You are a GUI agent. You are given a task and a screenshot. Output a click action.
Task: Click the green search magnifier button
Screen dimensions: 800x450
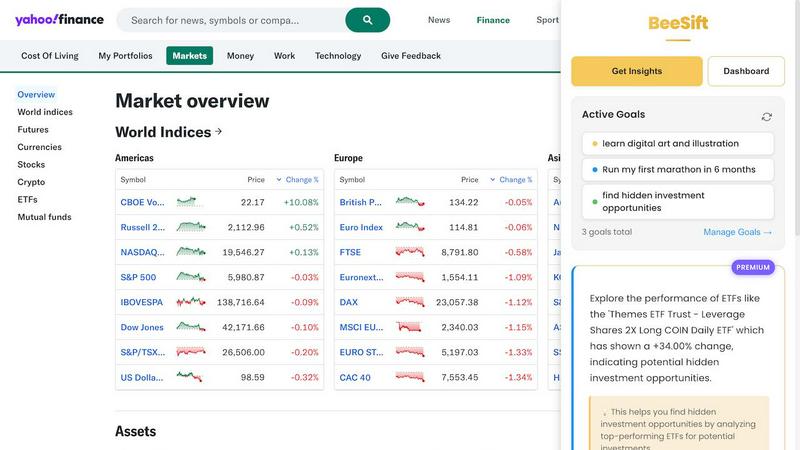coord(367,20)
